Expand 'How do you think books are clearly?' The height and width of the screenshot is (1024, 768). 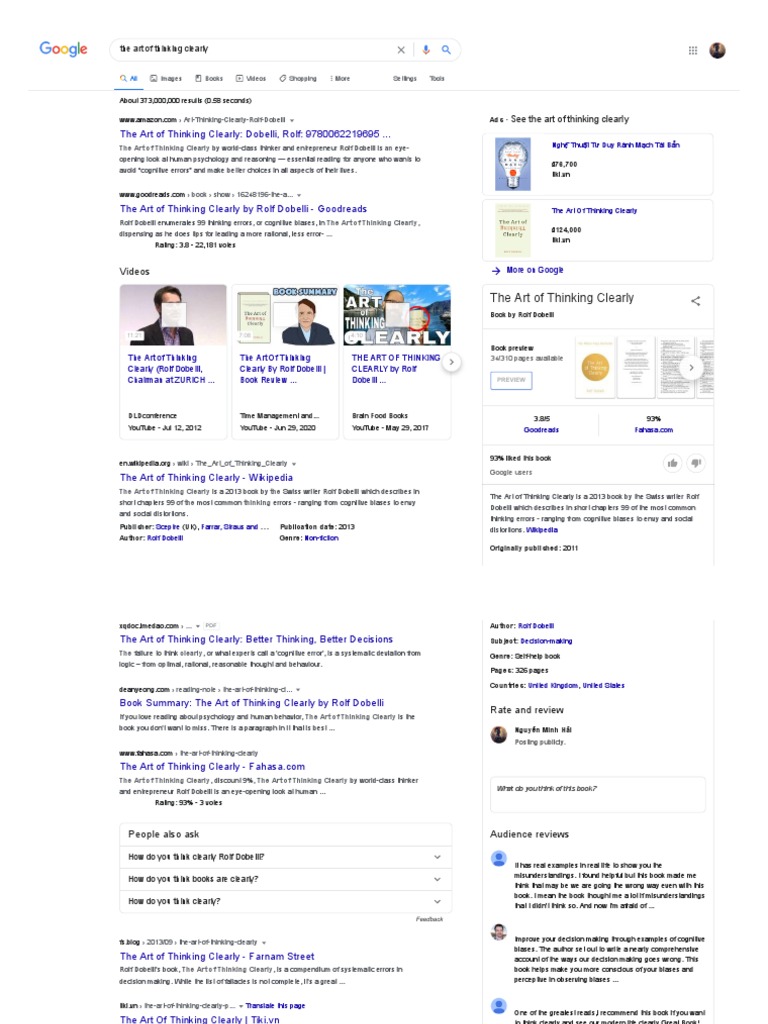[285, 879]
